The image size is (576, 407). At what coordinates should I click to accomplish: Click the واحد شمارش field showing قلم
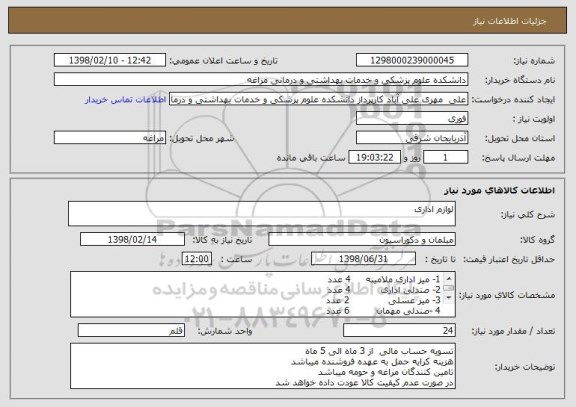131,330
